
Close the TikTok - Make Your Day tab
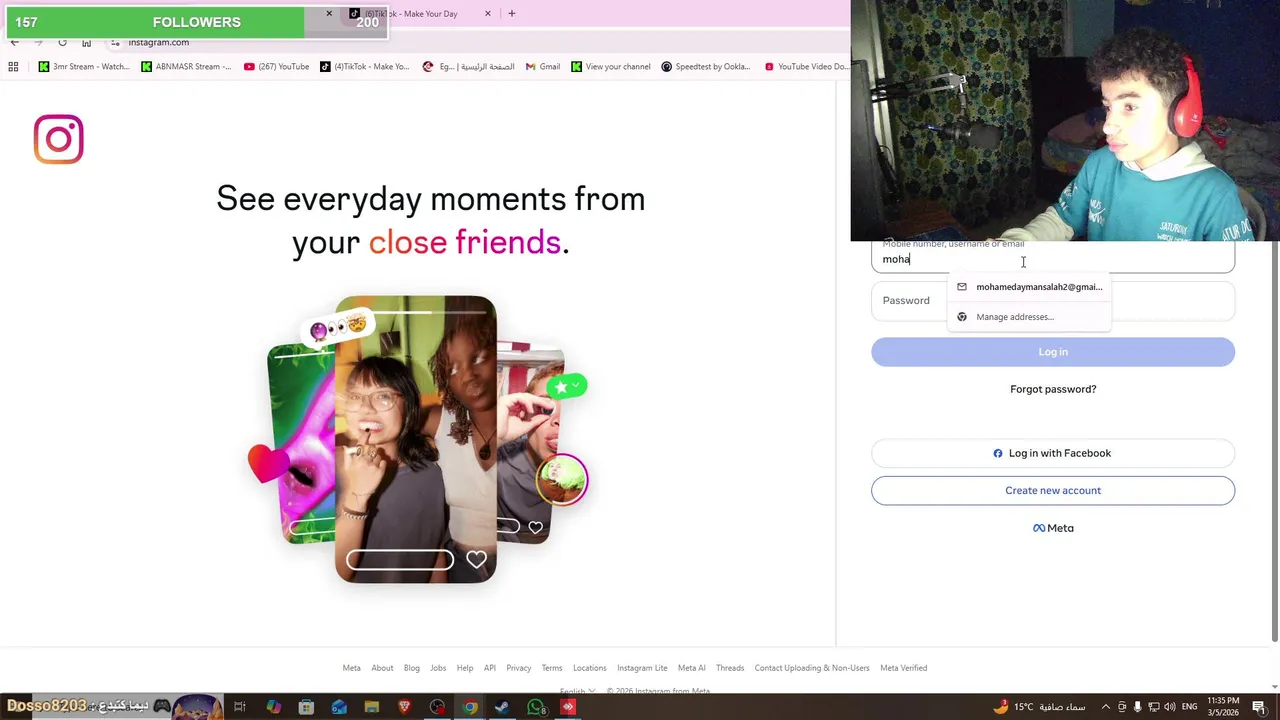click(488, 14)
